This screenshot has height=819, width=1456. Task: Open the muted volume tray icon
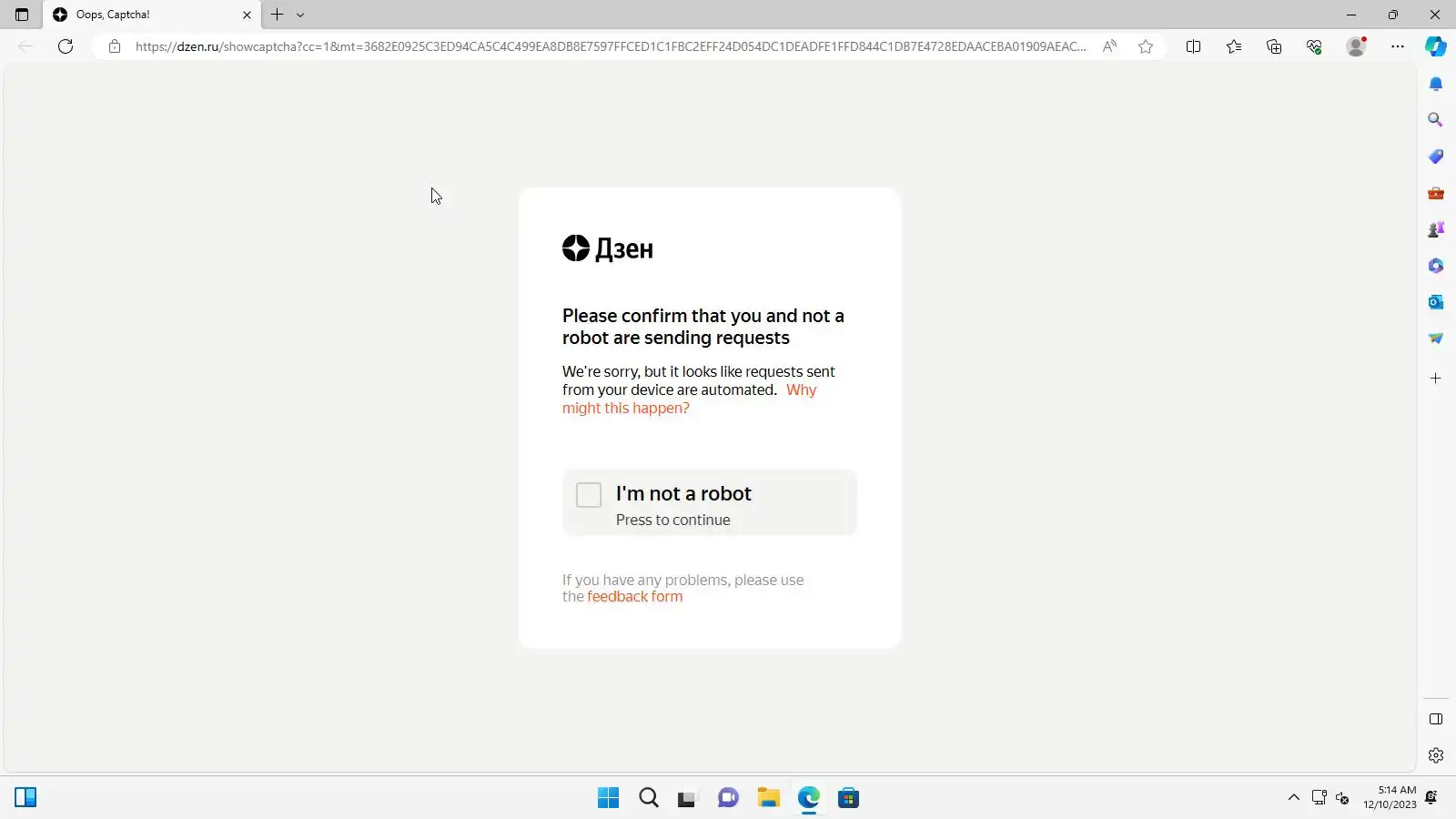(1342, 798)
